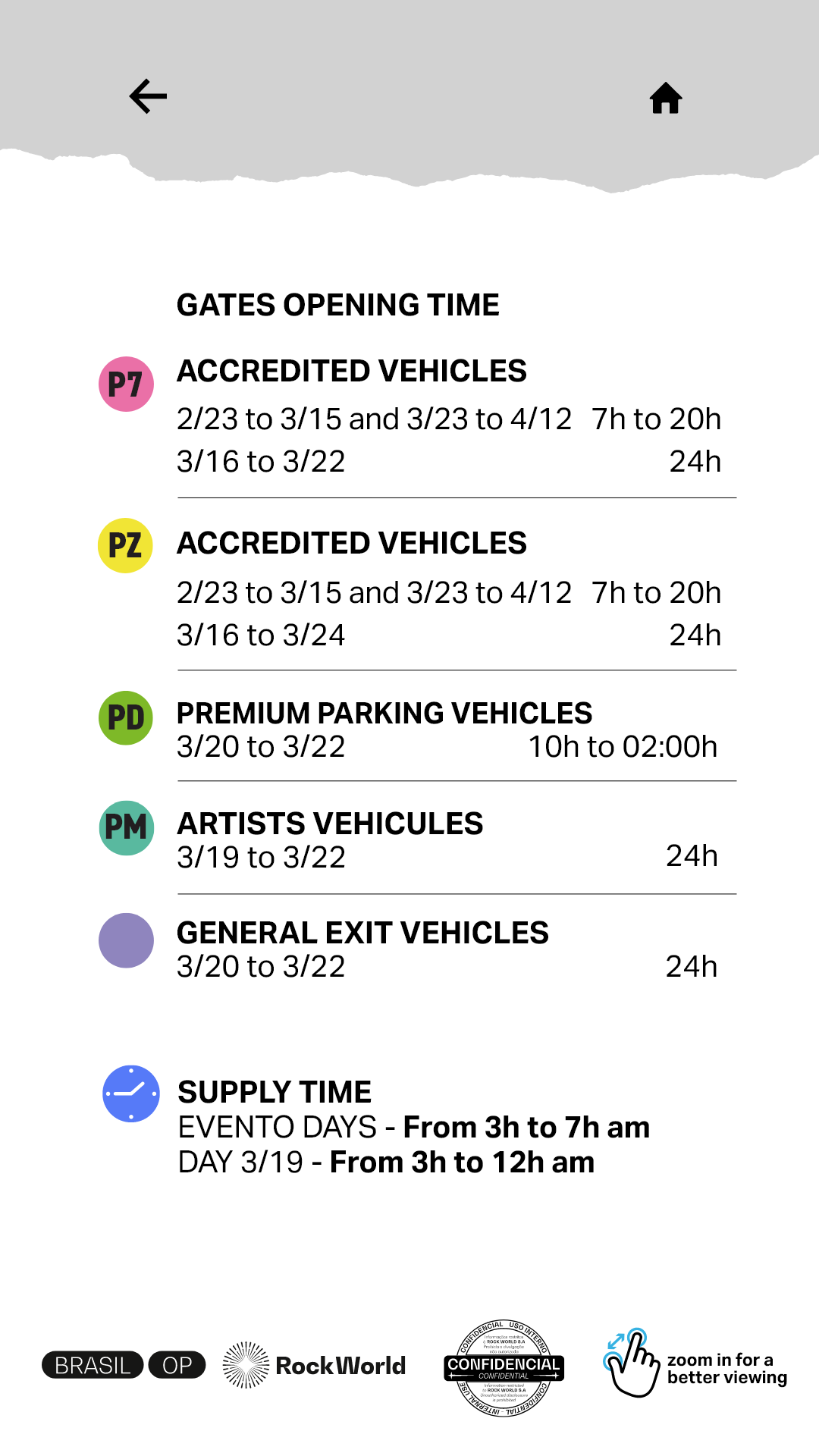Tap the BRASIL pill label
The width and height of the screenshot is (819, 1456).
point(93,1365)
